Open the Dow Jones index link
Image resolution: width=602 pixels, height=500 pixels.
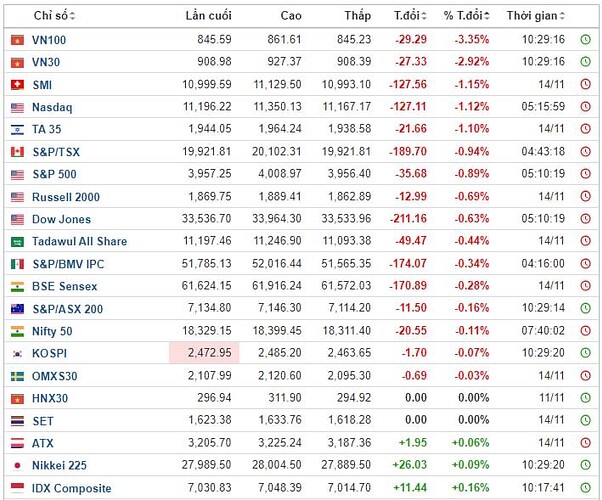tap(61, 219)
